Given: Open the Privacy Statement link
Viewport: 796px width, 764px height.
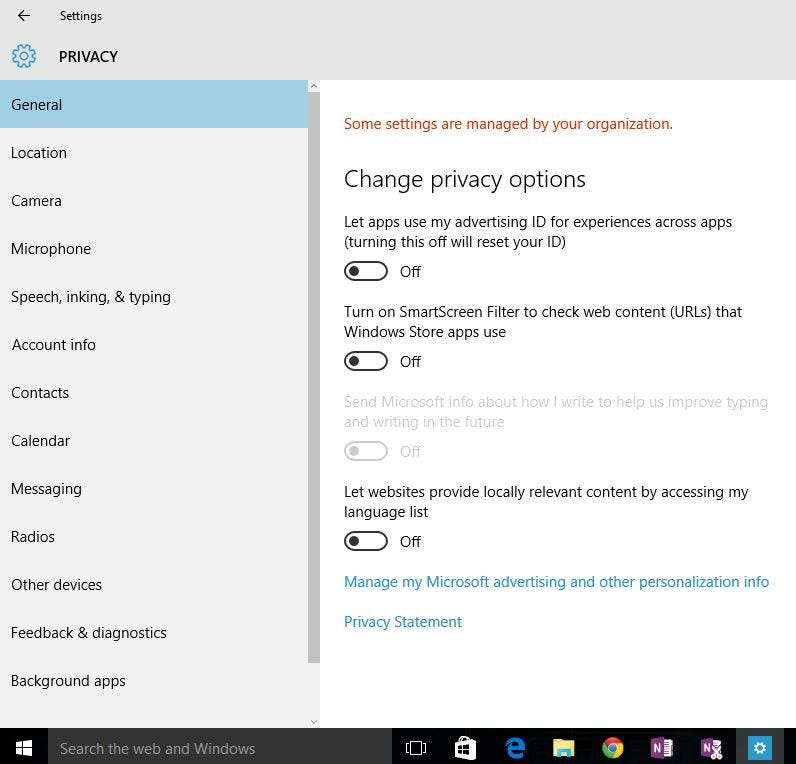Looking at the screenshot, I should point(403,622).
